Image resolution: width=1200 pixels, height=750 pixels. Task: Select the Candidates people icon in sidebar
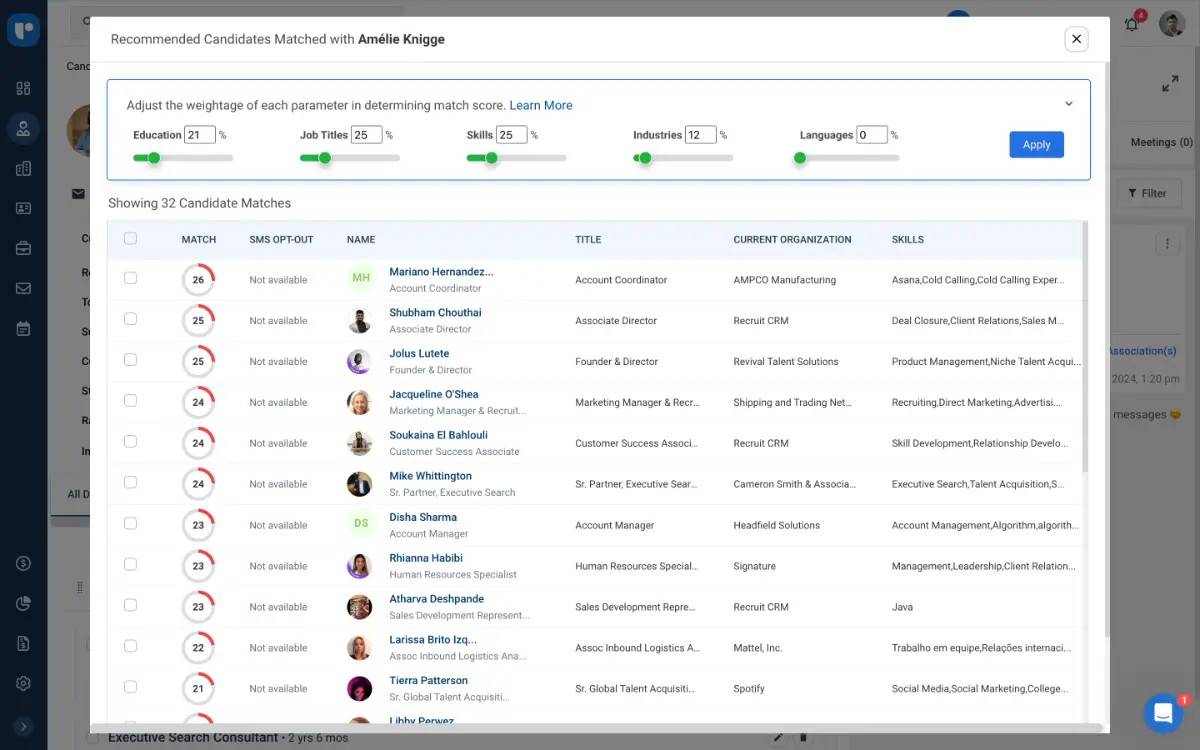(x=24, y=128)
